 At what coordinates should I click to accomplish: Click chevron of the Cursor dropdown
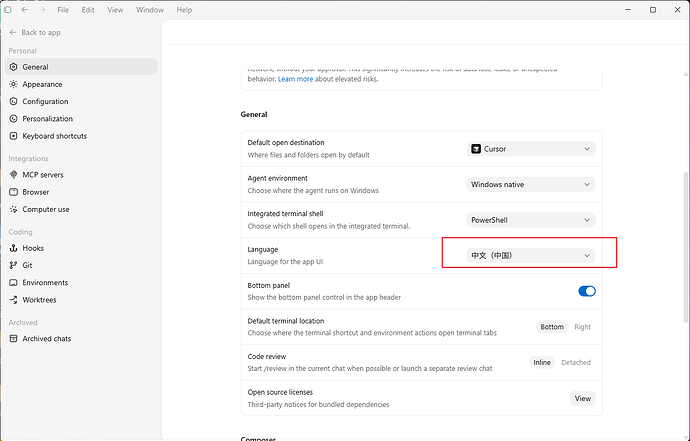point(587,149)
